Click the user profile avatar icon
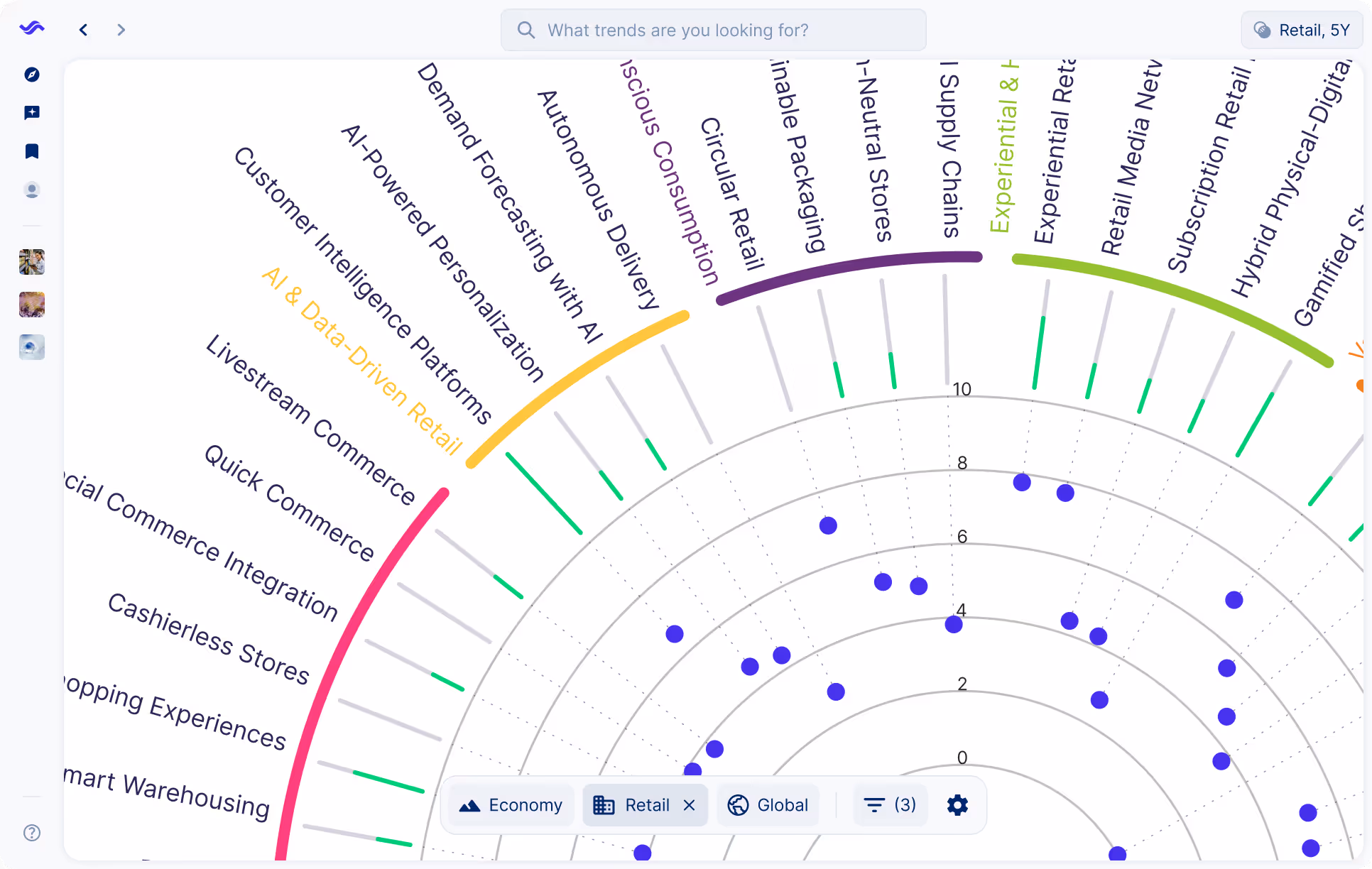 pyautogui.click(x=32, y=190)
